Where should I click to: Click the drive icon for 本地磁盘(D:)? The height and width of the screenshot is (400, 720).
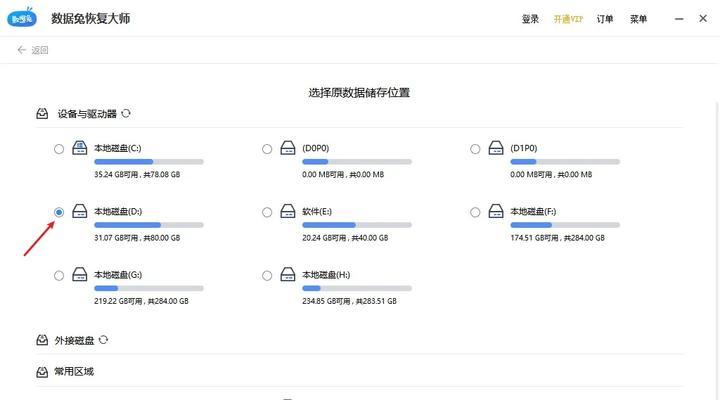click(80, 211)
